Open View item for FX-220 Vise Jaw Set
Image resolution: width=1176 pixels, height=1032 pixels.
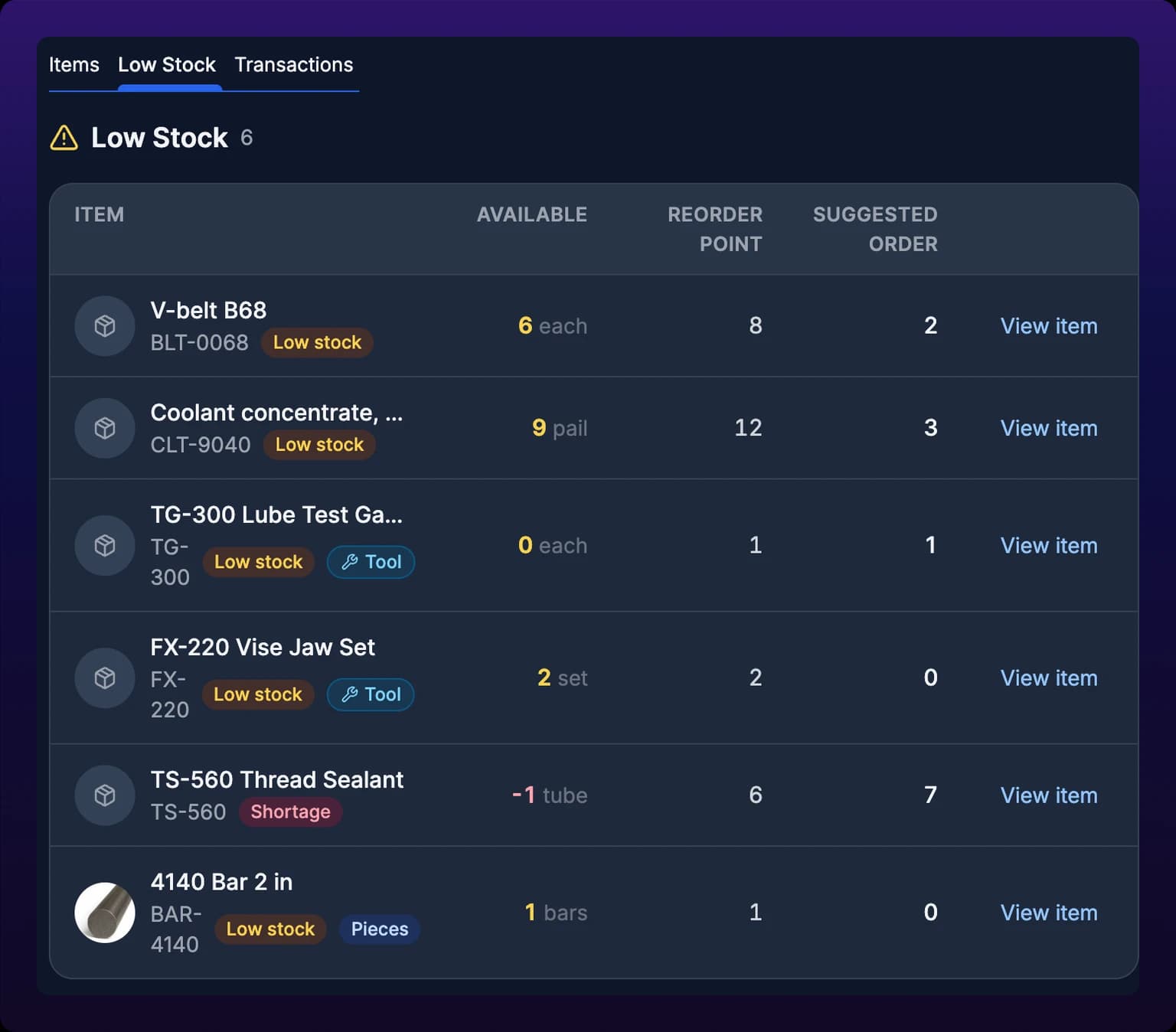[x=1049, y=678]
